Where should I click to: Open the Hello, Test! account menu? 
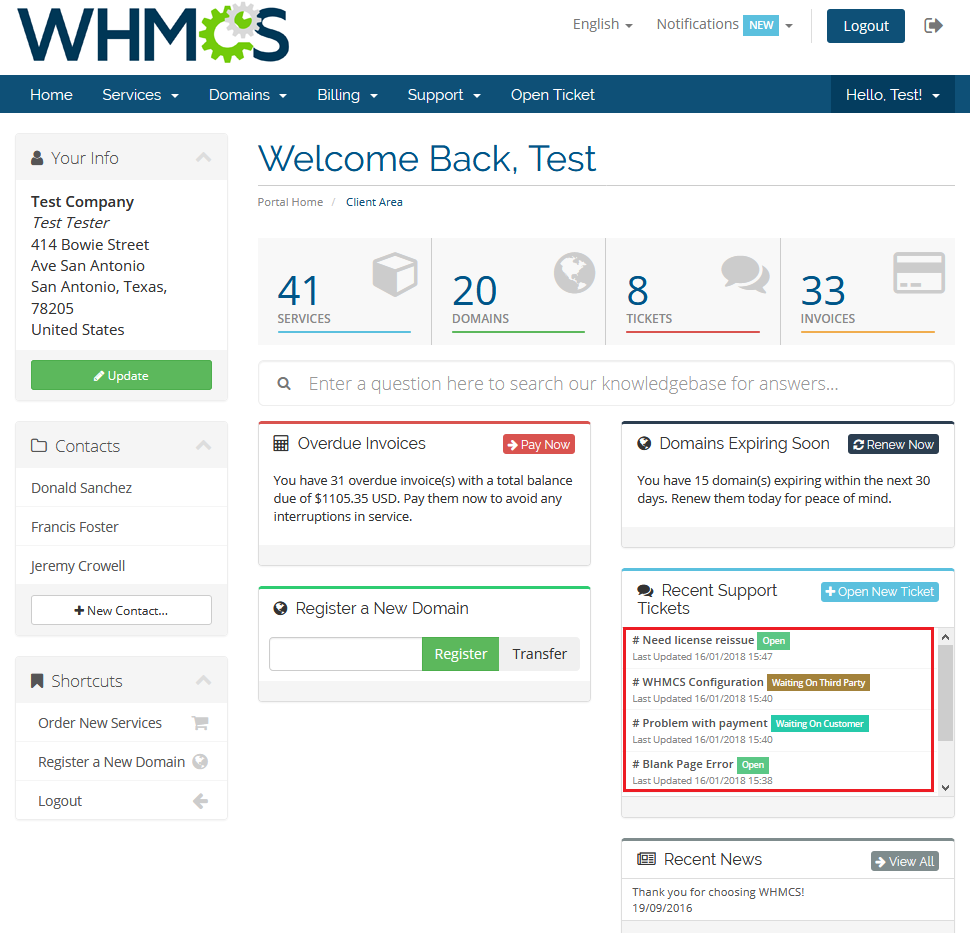(x=892, y=95)
